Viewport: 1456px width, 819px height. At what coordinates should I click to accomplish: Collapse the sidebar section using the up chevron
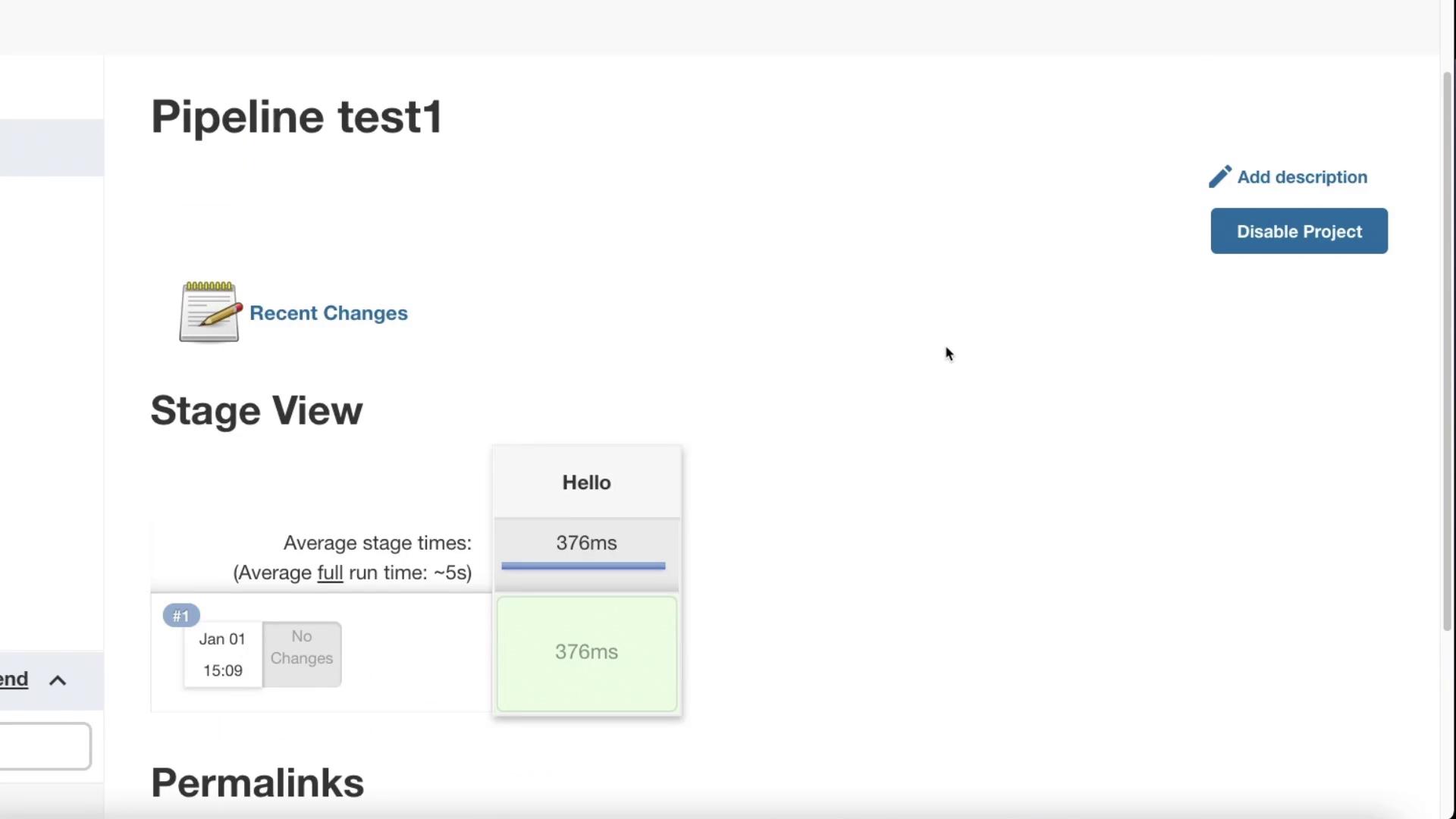point(58,680)
